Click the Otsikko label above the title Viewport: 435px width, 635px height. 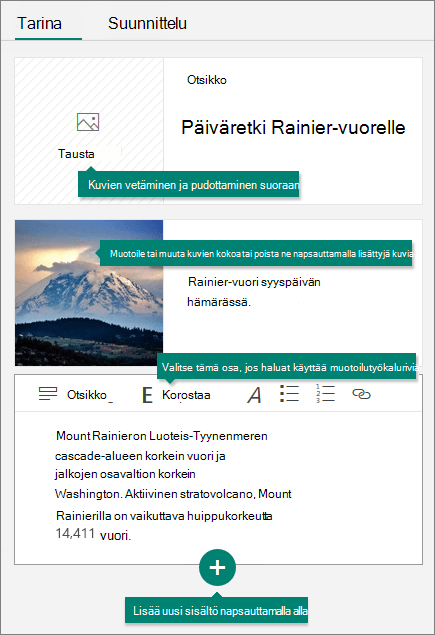pyautogui.click(x=207, y=80)
